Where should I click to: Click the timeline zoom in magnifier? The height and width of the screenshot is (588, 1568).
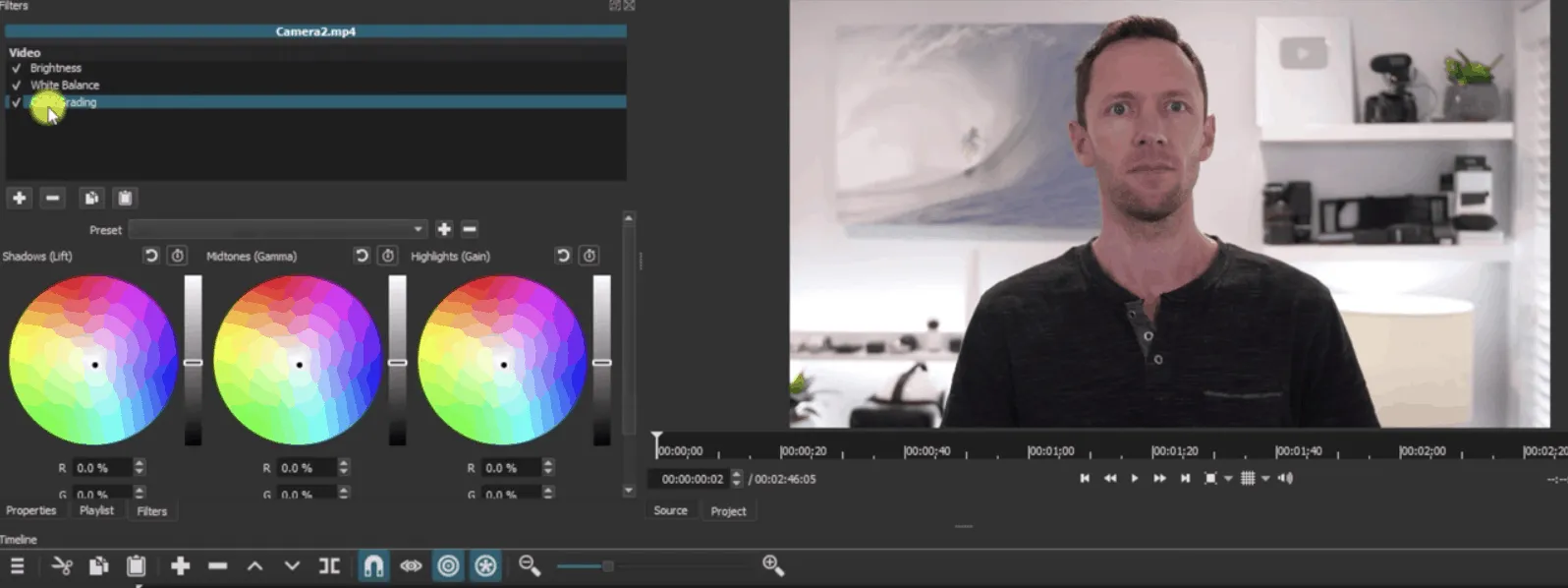773,565
